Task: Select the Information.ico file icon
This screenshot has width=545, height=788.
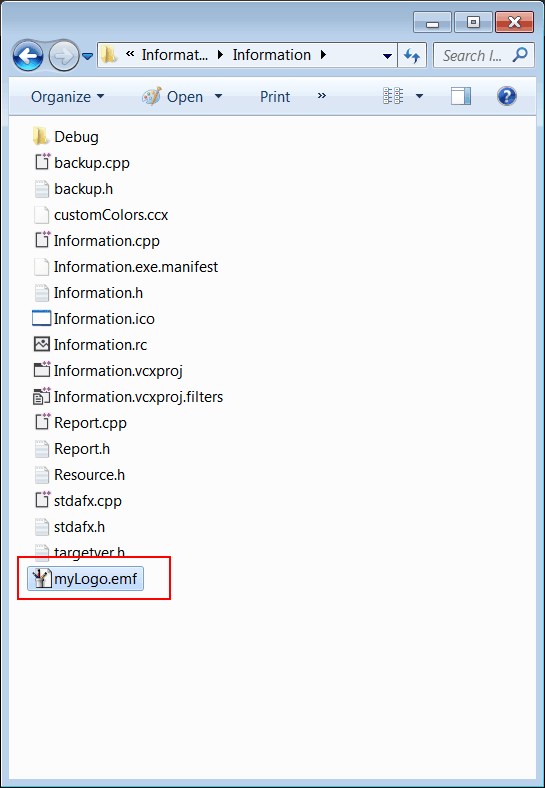Action: coord(42,319)
